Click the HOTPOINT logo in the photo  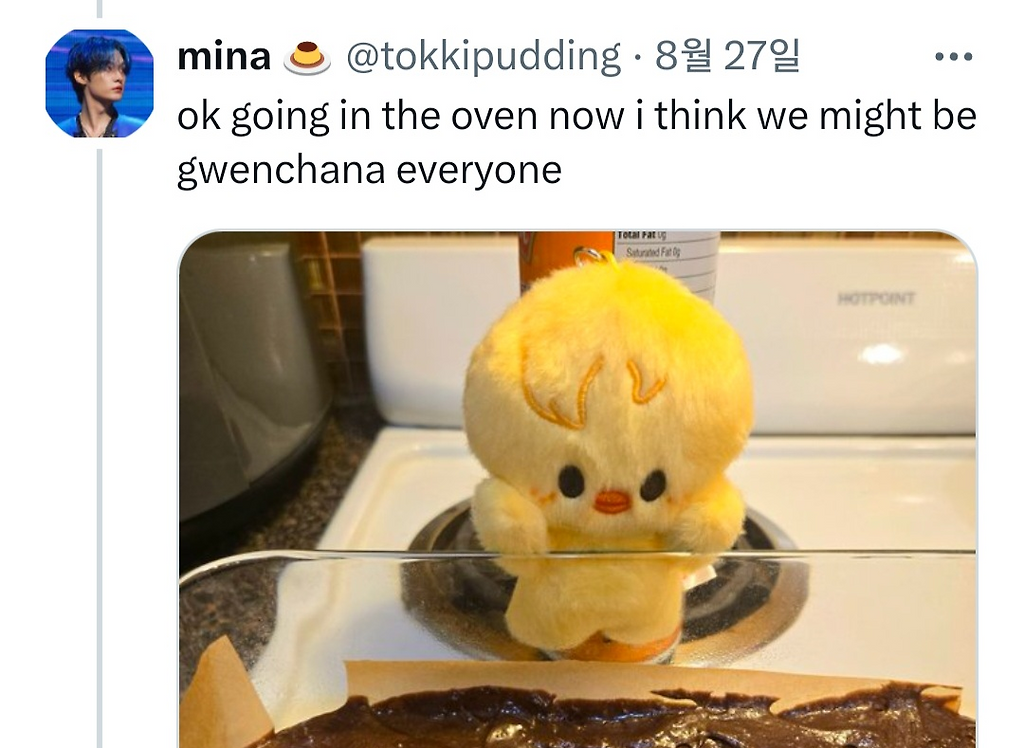(x=876, y=299)
